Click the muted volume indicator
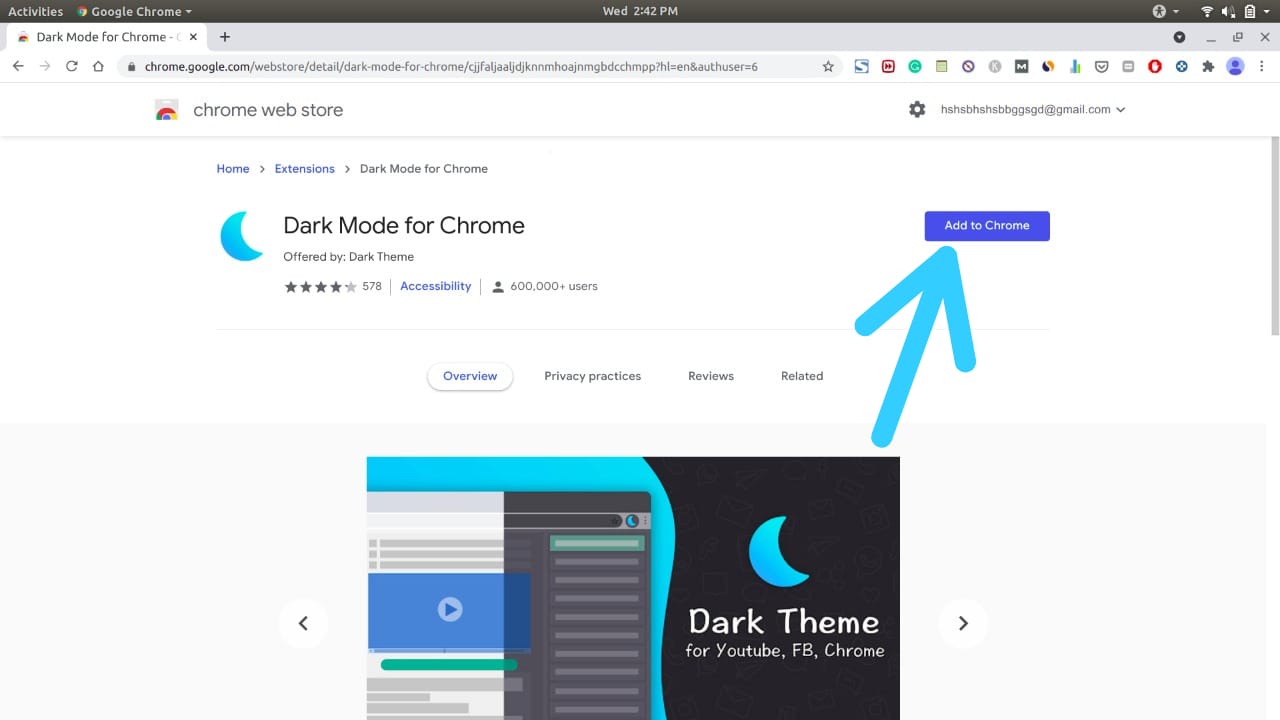 click(x=1227, y=11)
